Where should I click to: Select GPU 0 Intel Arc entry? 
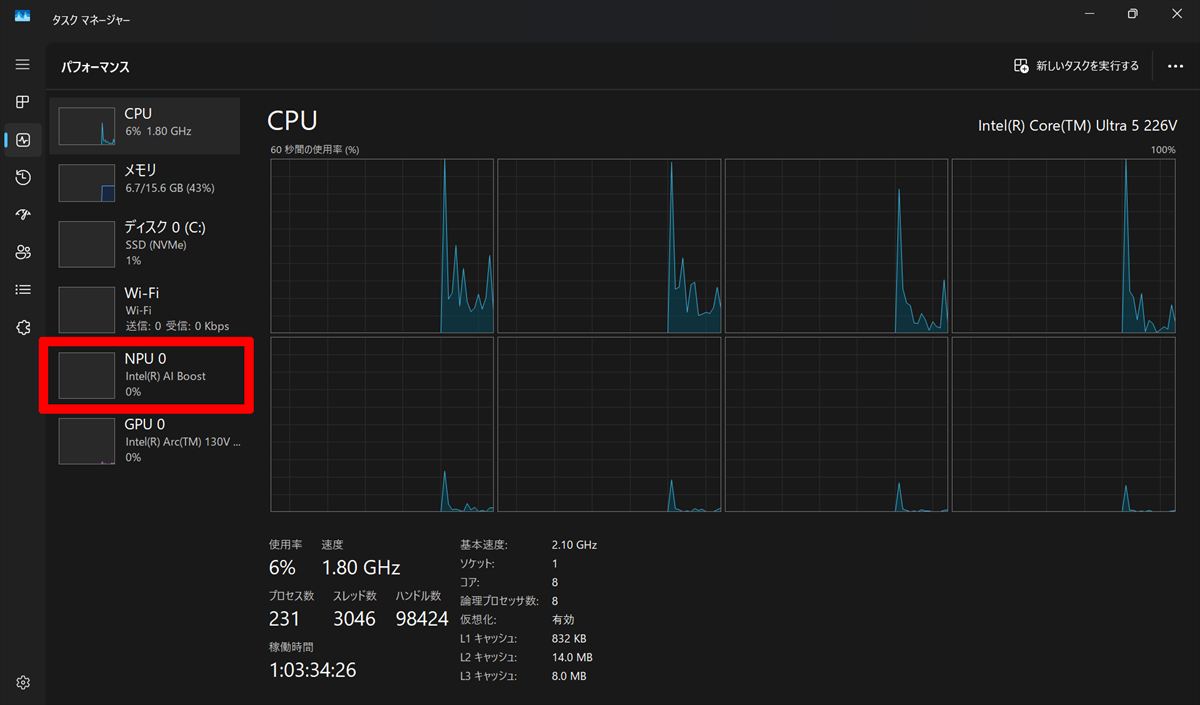pos(145,440)
